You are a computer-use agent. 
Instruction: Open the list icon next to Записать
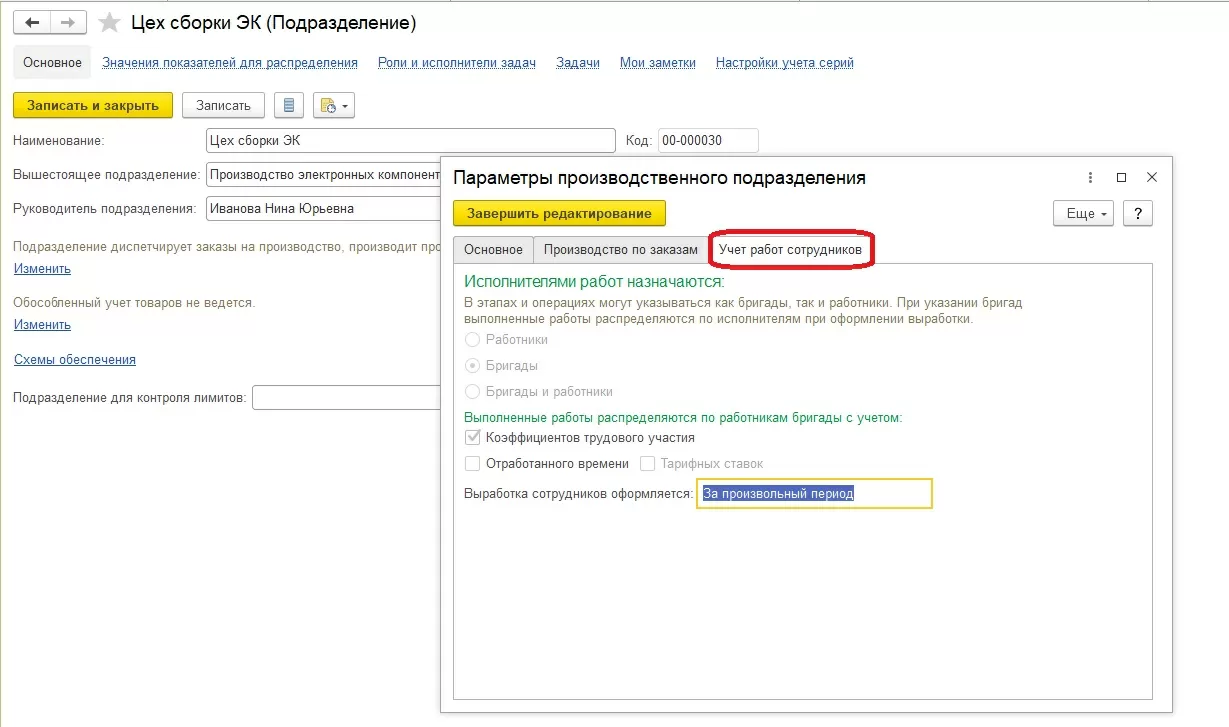point(289,105)
